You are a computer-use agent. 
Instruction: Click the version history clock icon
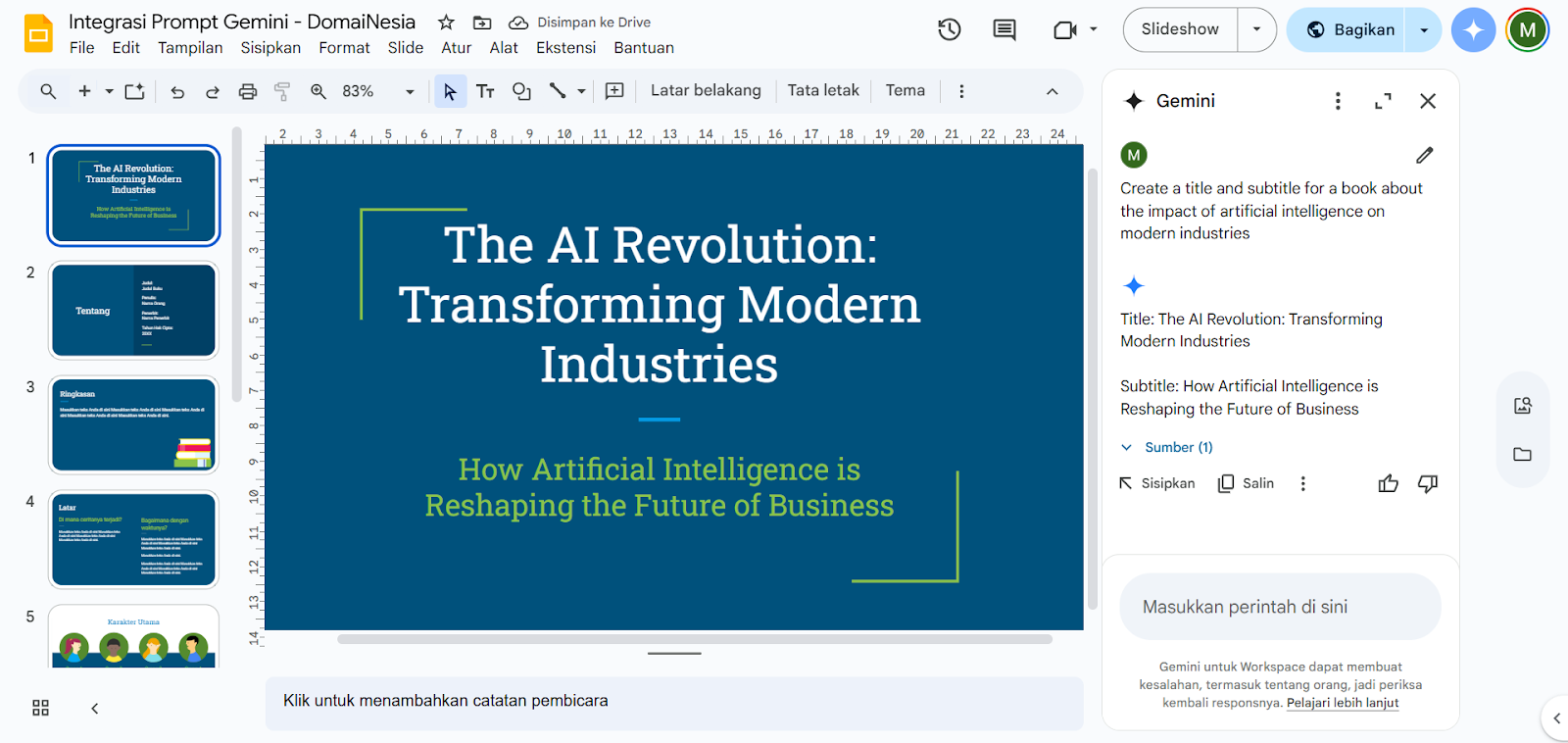pos(949,30)
